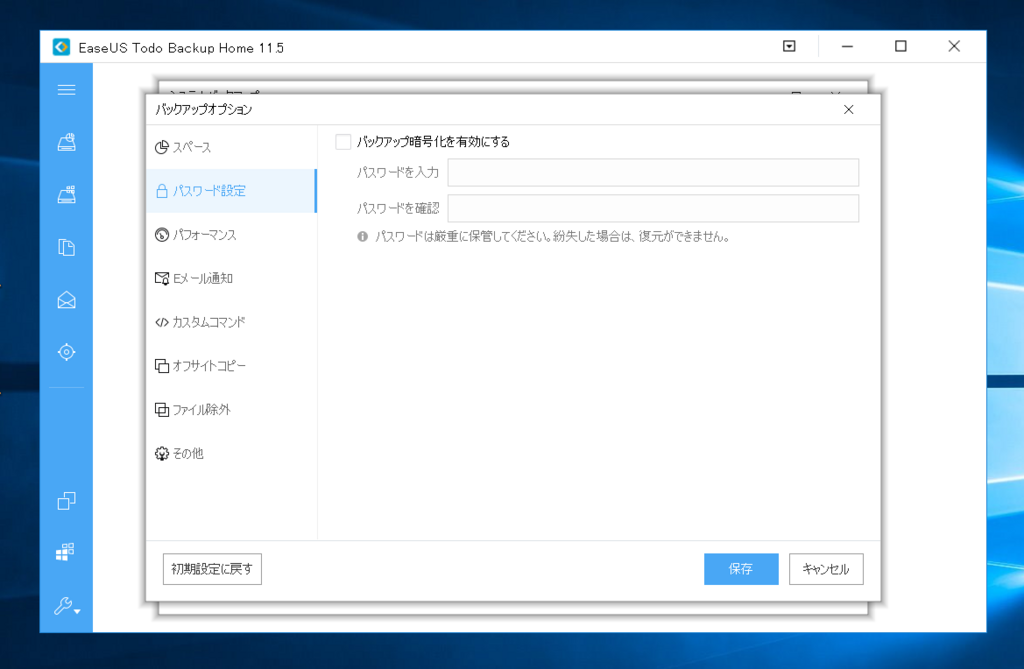The image size is (1024, 669).
Task: Click the 保存 button
Action: (x=741, y=569)
